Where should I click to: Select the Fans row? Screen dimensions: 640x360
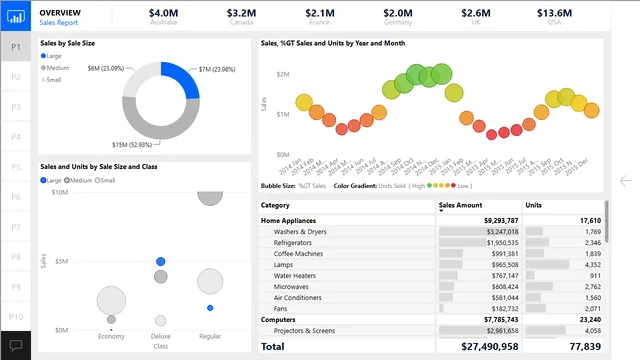click(x=431, y=309)
